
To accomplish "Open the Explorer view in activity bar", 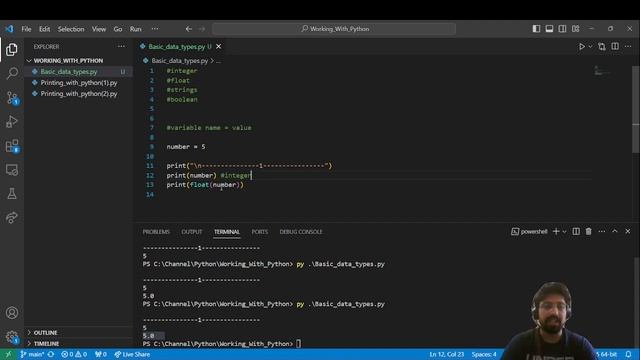I will point(12,49).
